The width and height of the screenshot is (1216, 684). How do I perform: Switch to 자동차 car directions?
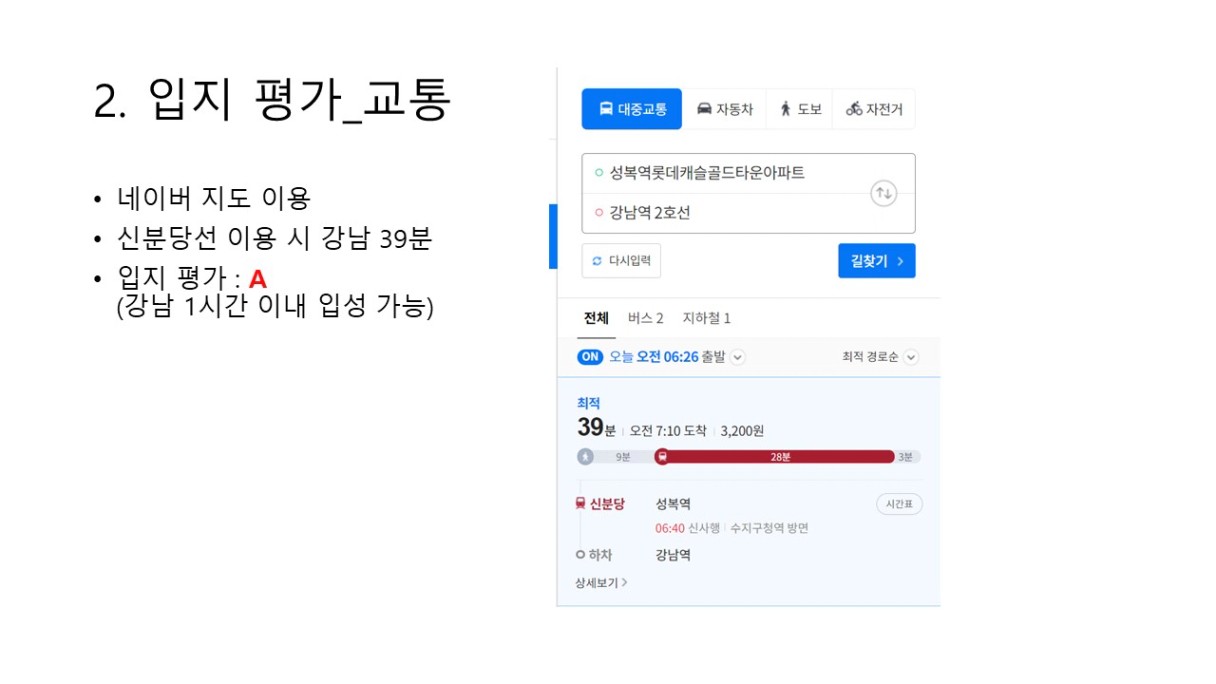tap(725, 109)
